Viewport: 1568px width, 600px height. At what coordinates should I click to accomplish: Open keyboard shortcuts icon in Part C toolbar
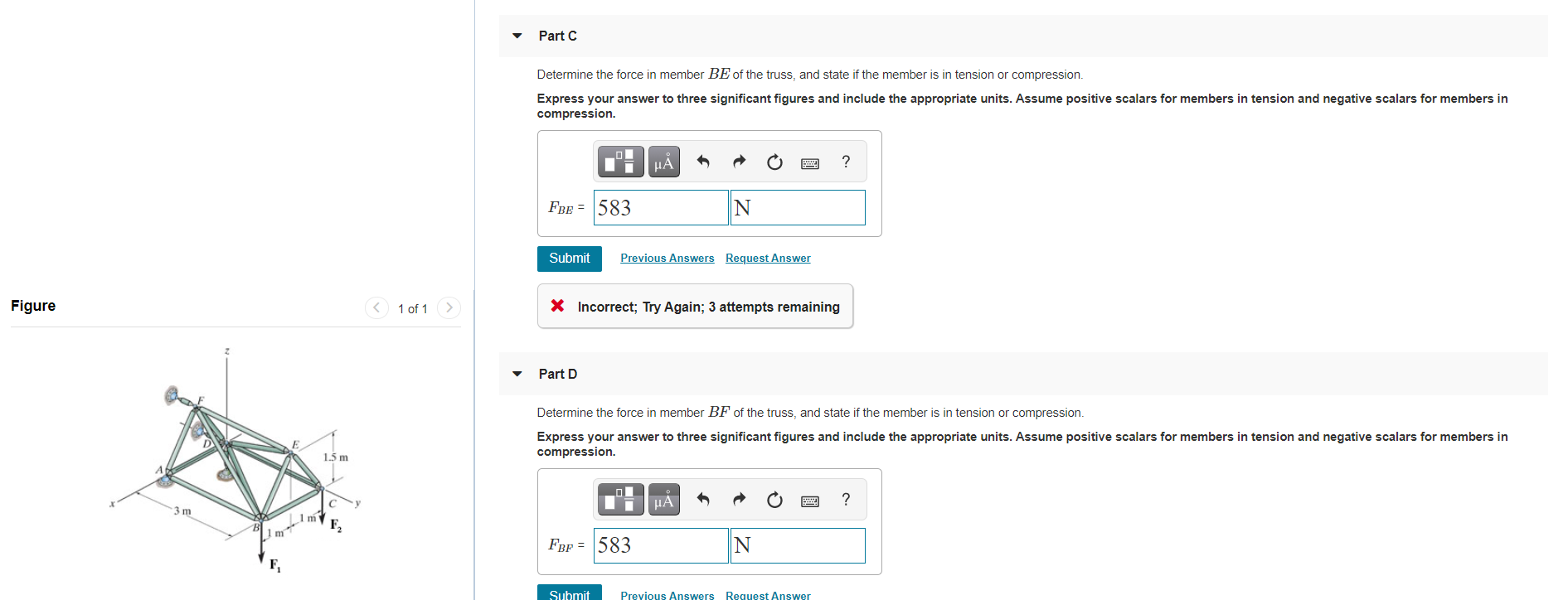(809, 162)
